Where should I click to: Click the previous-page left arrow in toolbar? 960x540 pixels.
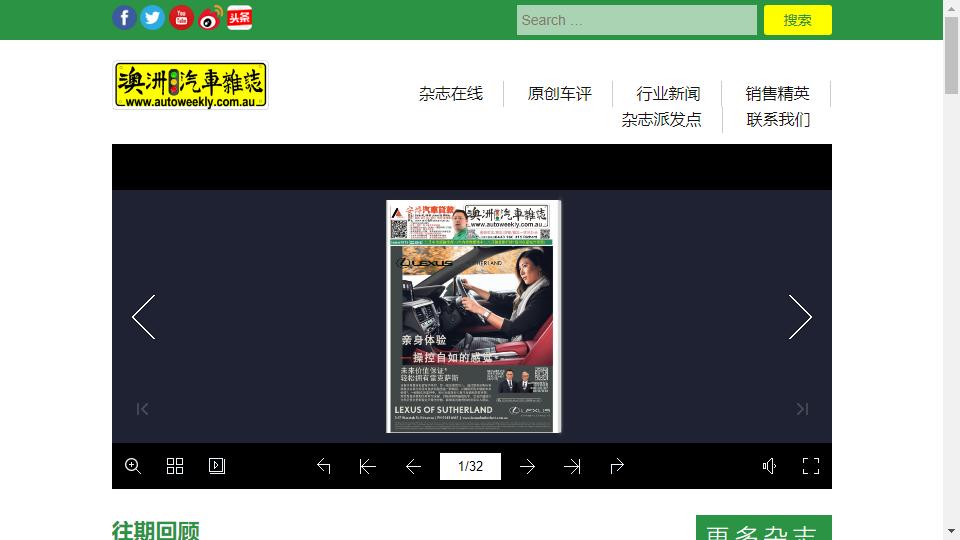click(x=413, y=467)
